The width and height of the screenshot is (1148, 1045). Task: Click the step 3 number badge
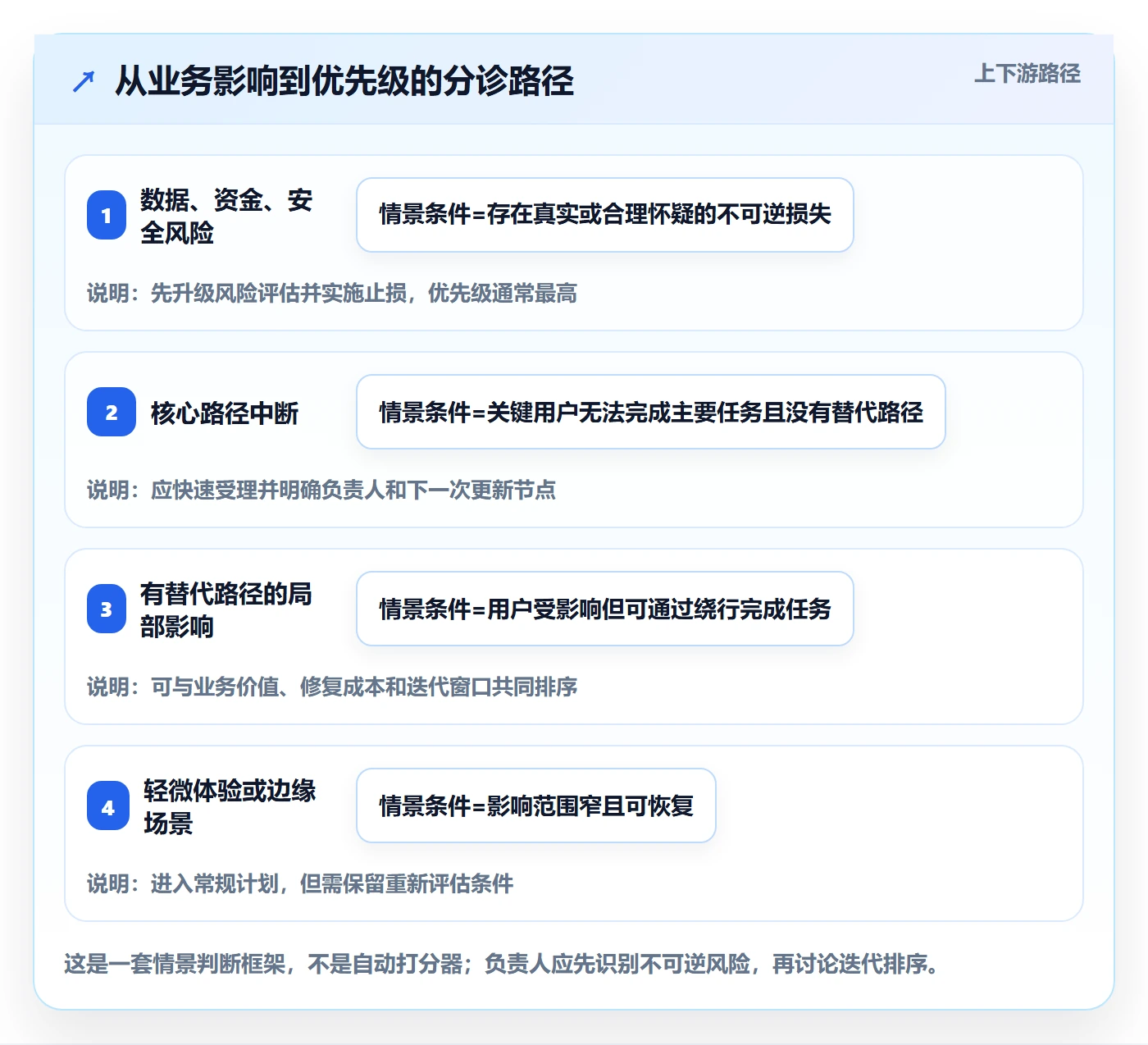[107, 609]
